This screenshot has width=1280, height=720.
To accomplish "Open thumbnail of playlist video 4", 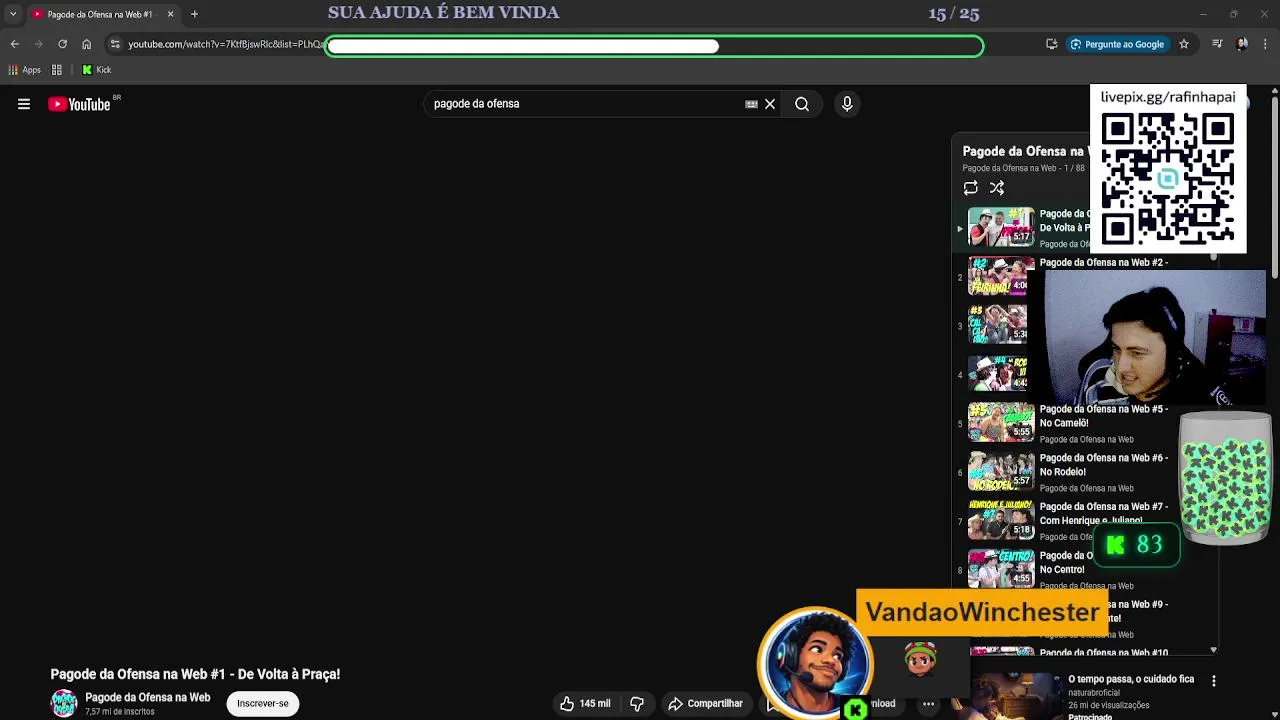I will click(x=997, y=373).
